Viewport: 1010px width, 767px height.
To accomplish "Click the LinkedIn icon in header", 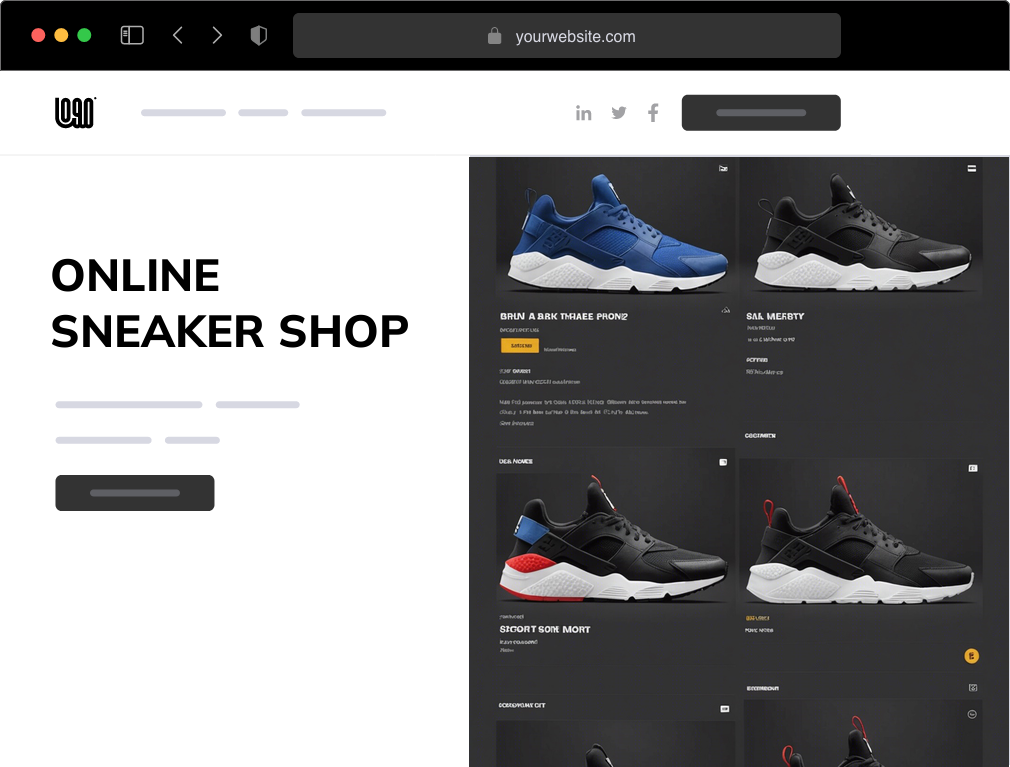I will click(583, 113).
